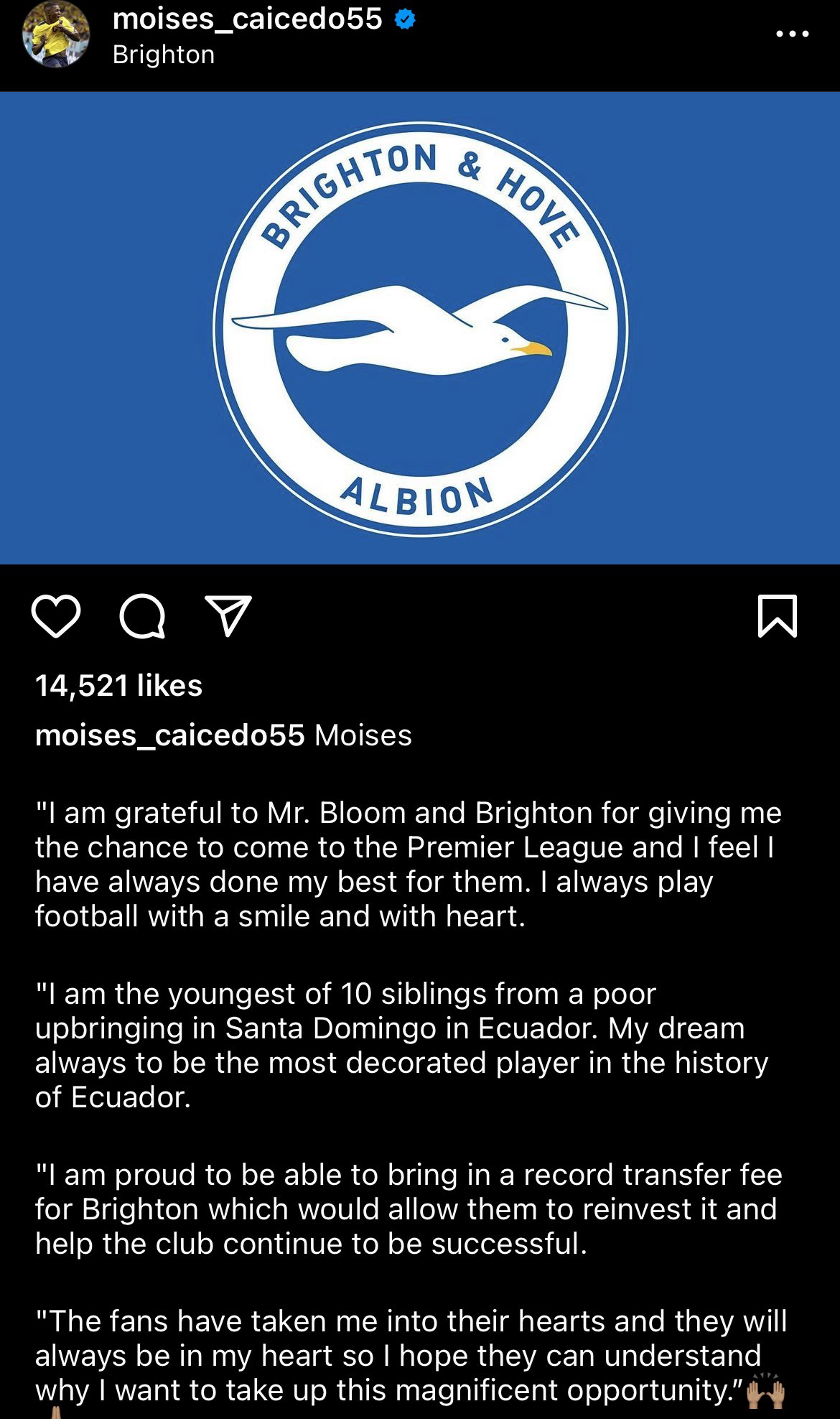Open the moises_caicedo55 profile picture
Image resolution: width=840 pixels, height=1419 pixels.
(x=56, y=34)
